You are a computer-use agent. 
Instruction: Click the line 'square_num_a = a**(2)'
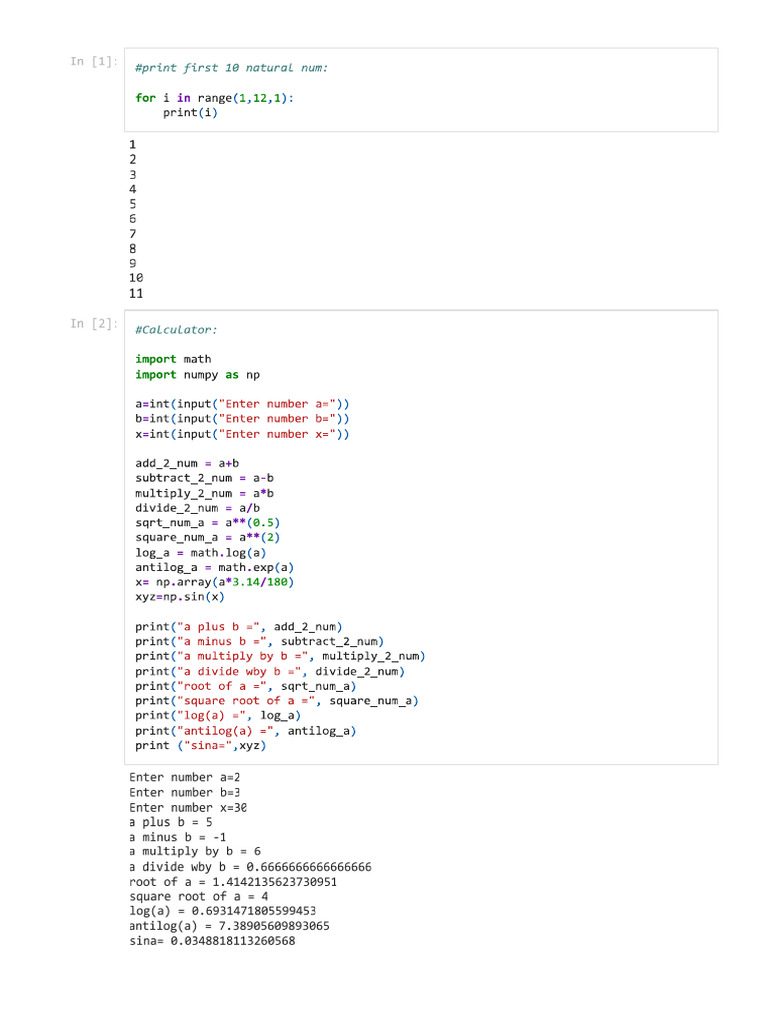tap(208, 537)
